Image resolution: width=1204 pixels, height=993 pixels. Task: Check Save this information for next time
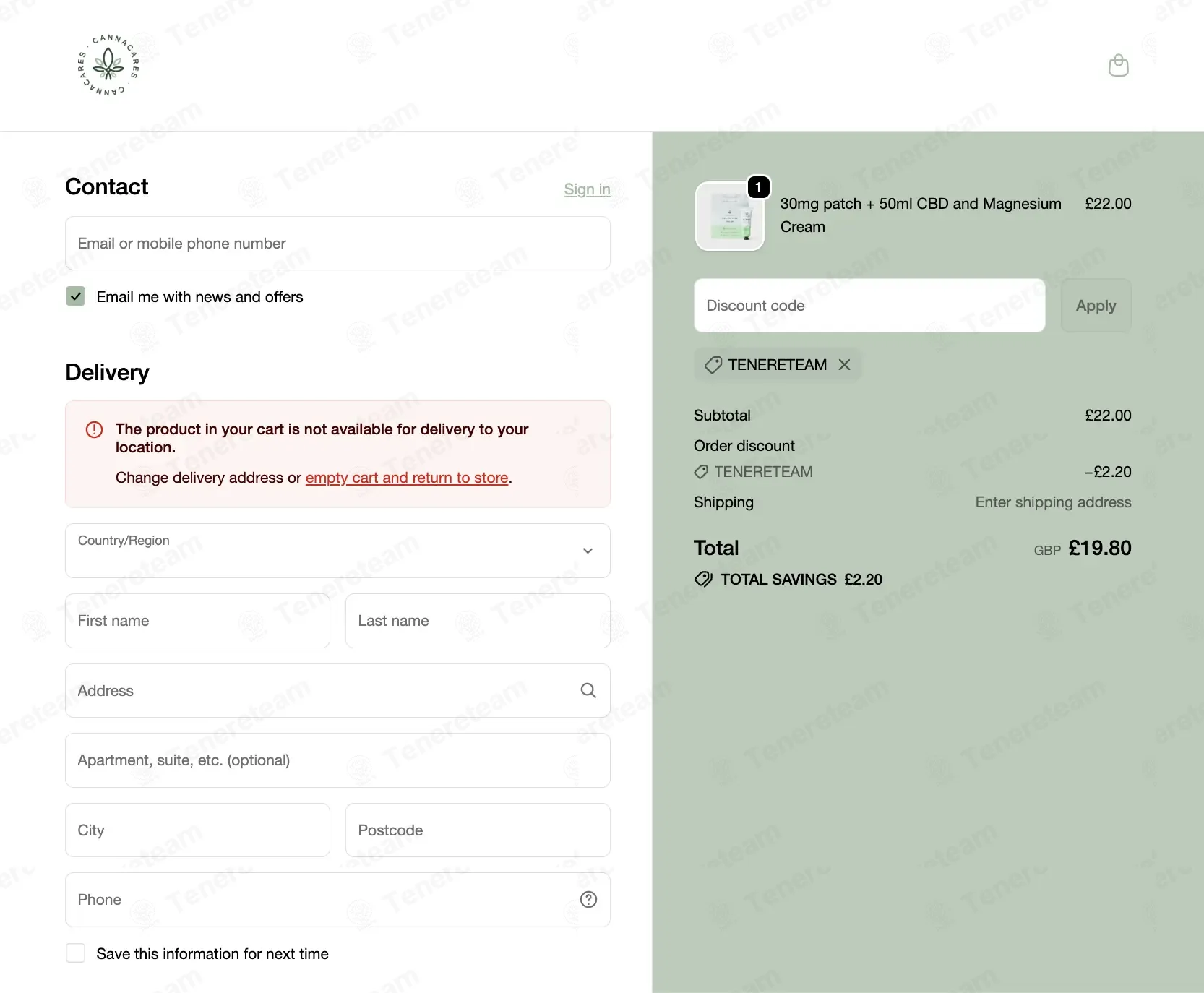click(x=76, y=953)
